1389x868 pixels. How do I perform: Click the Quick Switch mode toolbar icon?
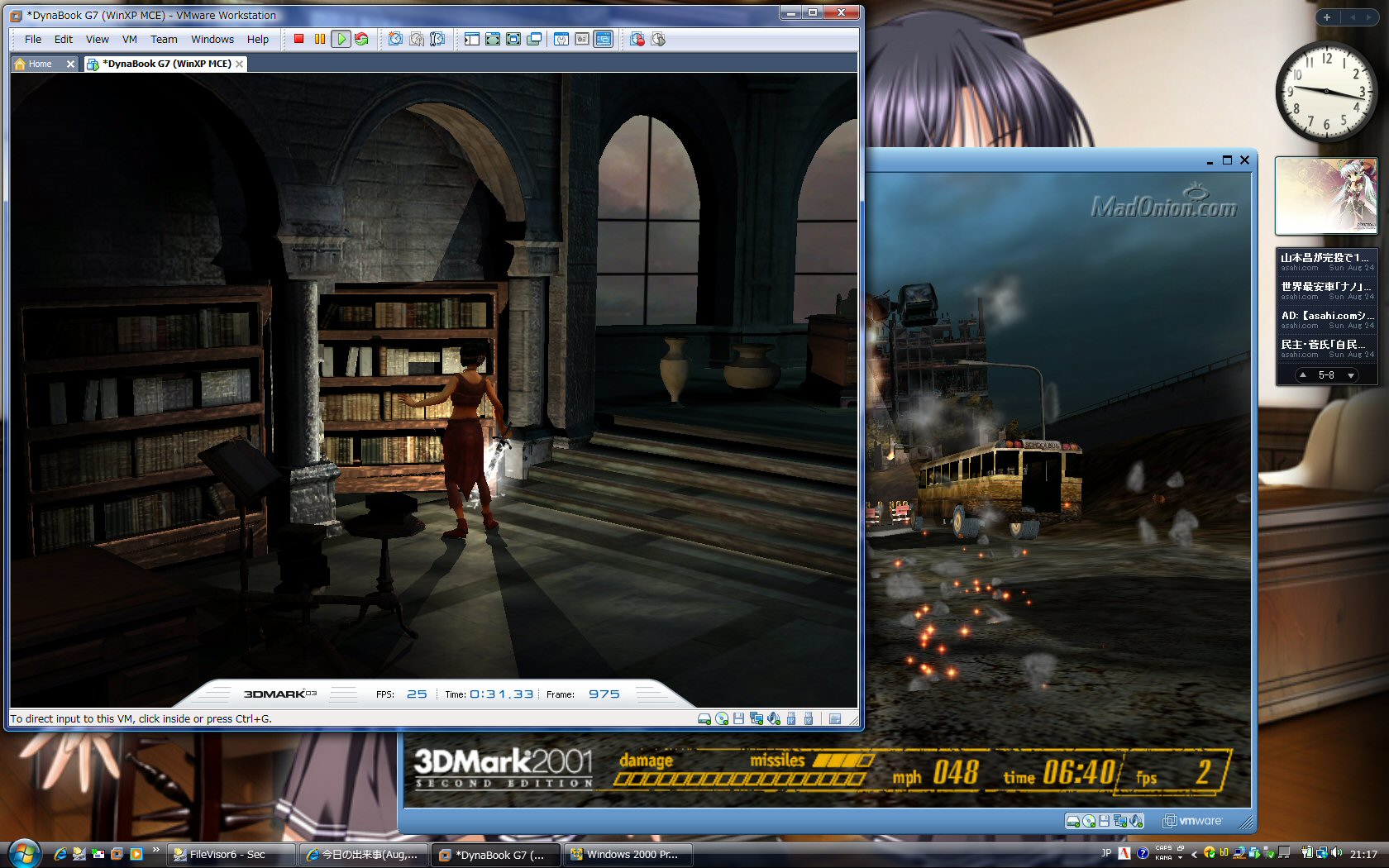click(x=493, y=39)
